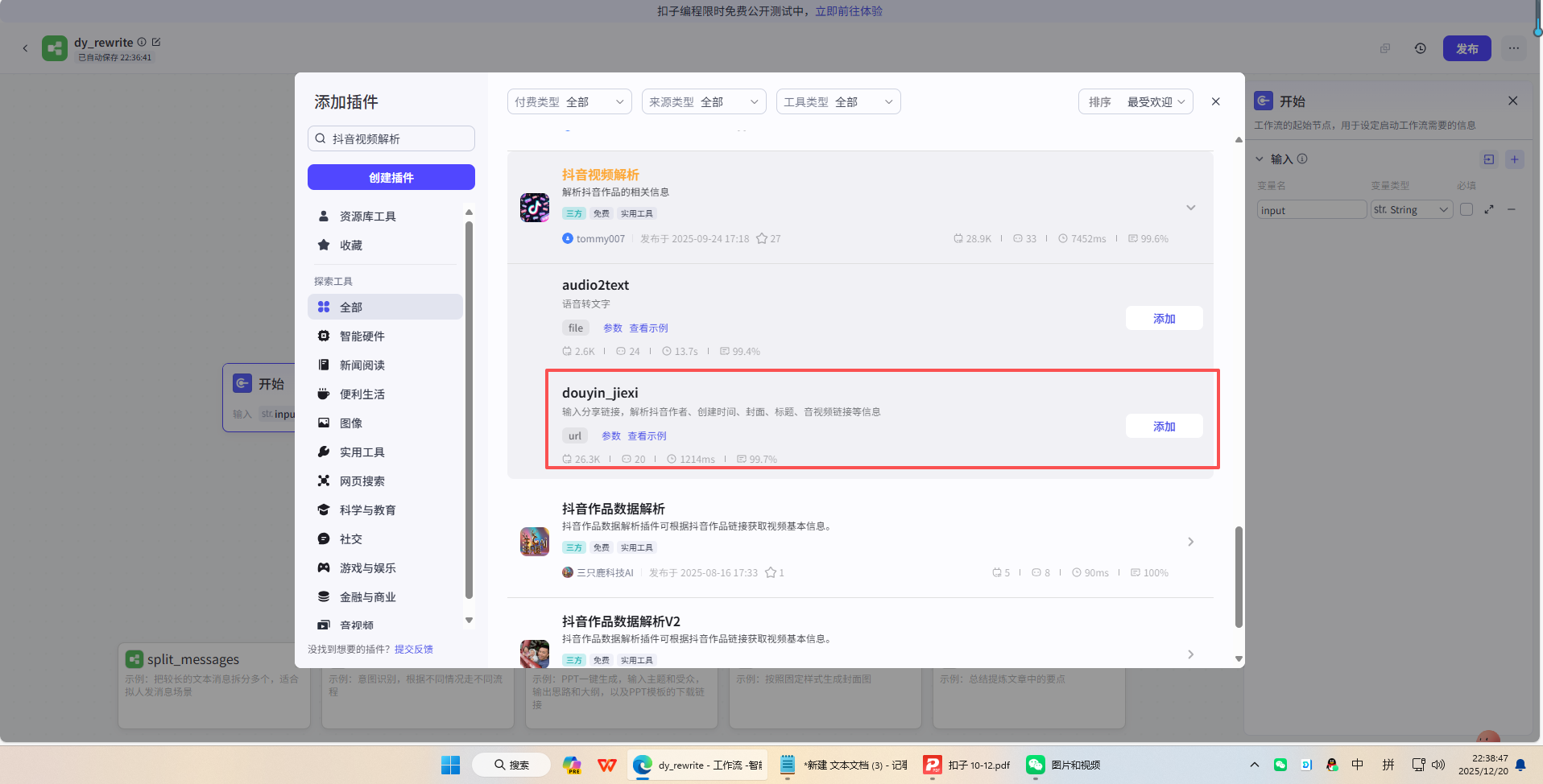The image size is (1543, 784).
Task: Open WPS Office from taskbar
Action: pos(607,765)
